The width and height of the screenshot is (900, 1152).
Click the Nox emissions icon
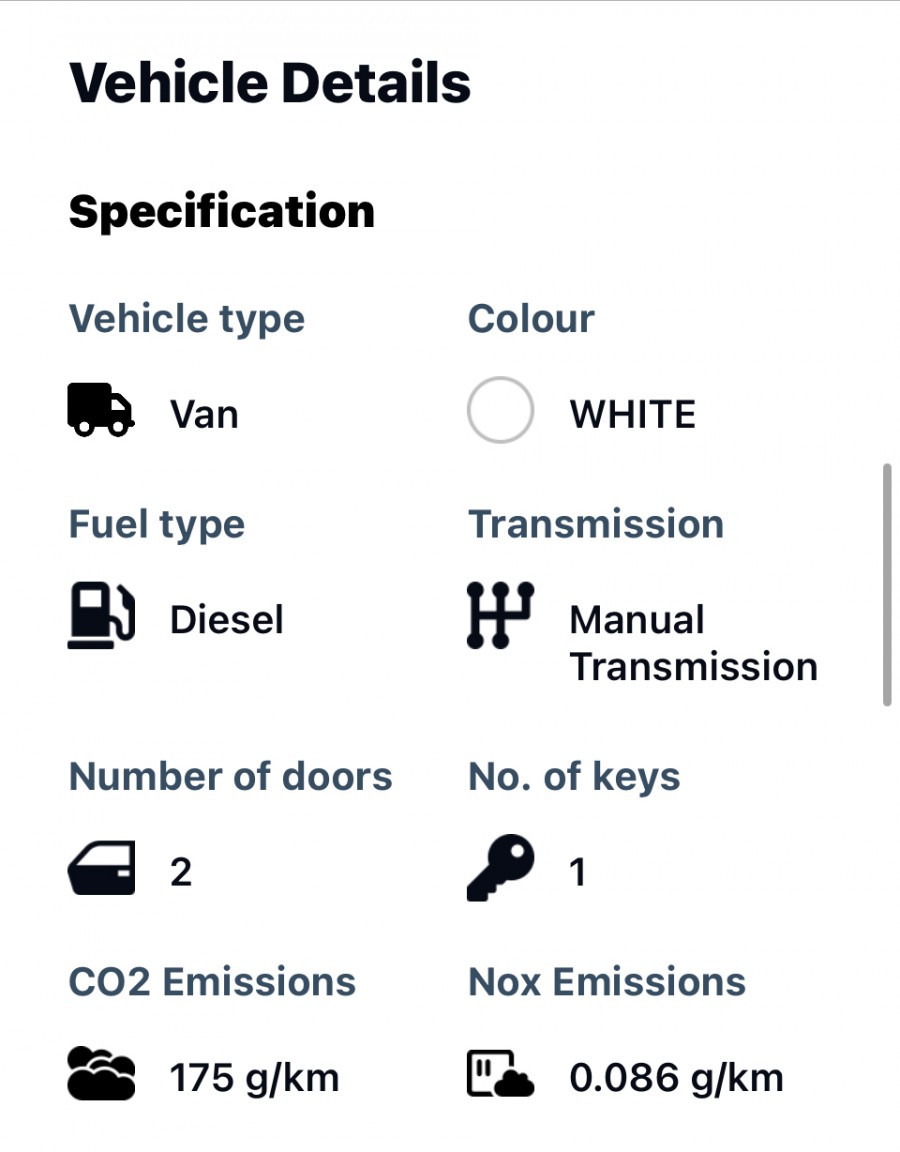click(500, 1074)
